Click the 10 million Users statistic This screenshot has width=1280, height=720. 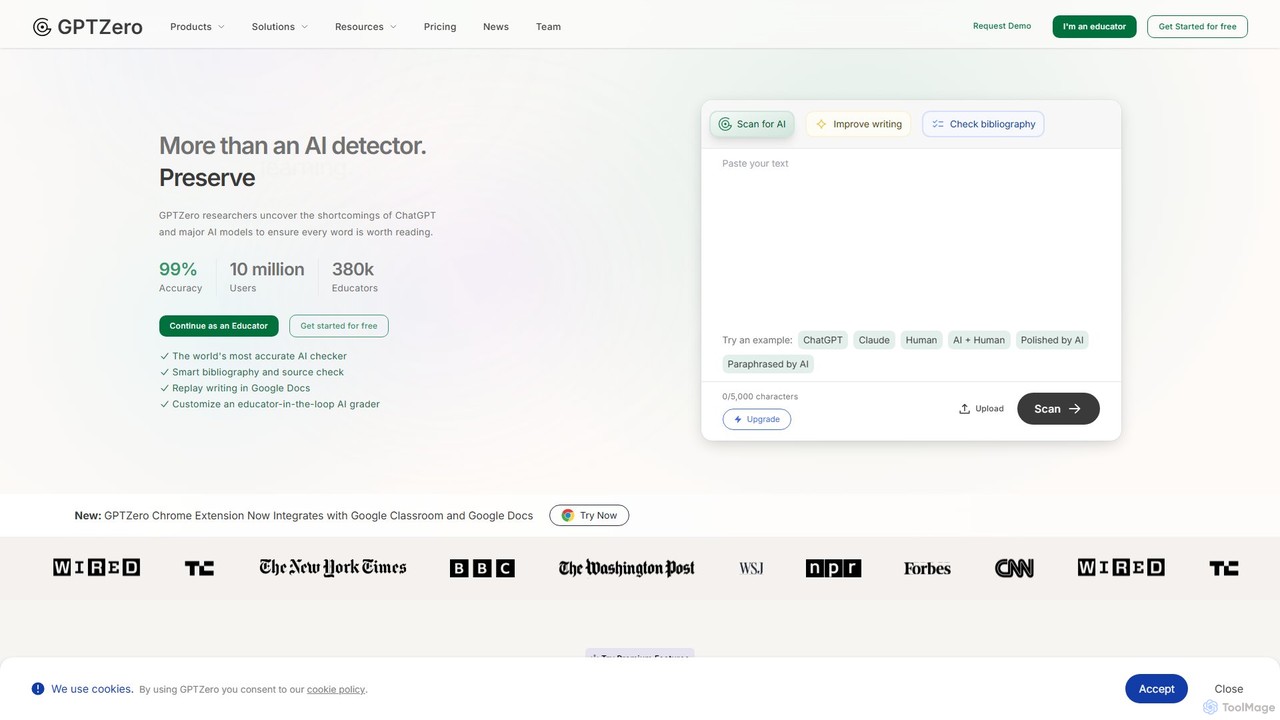click(x=267, y=277)
